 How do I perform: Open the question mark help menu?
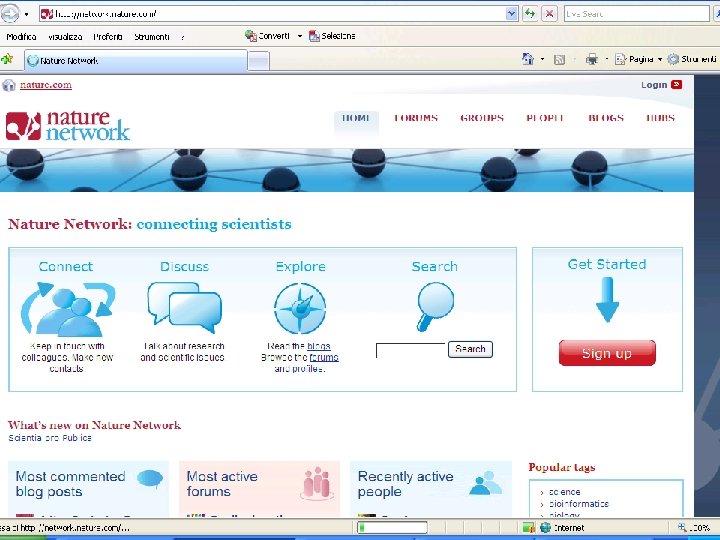[x=182, y=37]
